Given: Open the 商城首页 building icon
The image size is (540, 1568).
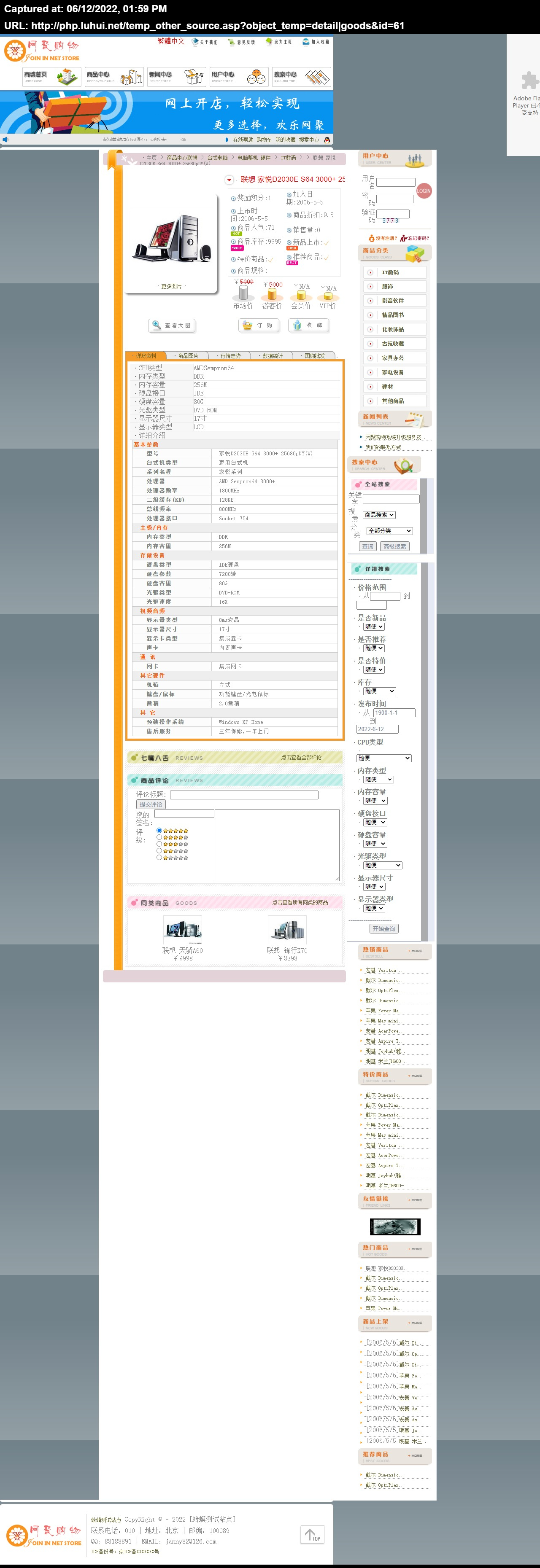Looking at the screenshot, I should point(67,77).
